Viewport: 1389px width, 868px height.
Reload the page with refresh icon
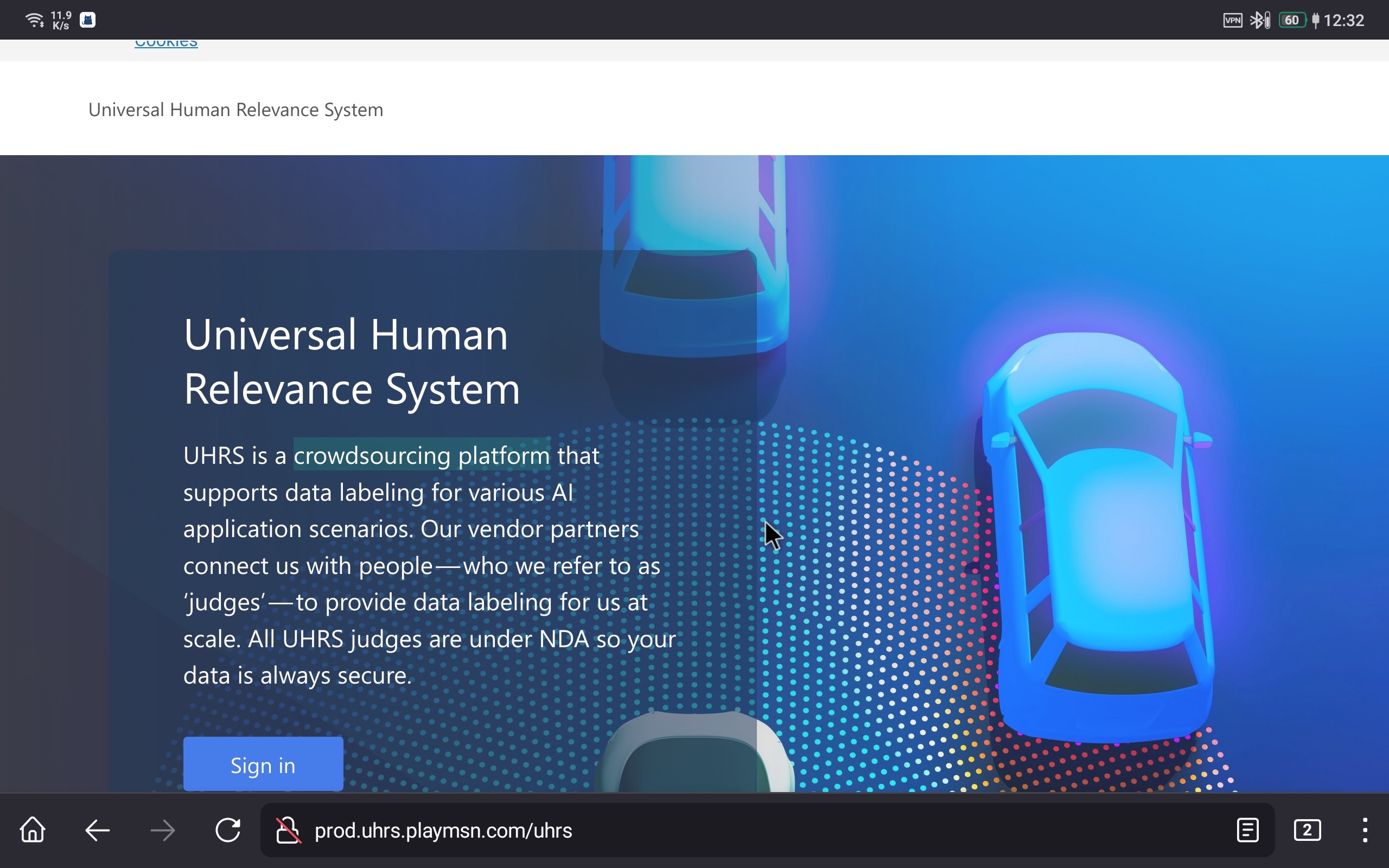click(228, 830)
